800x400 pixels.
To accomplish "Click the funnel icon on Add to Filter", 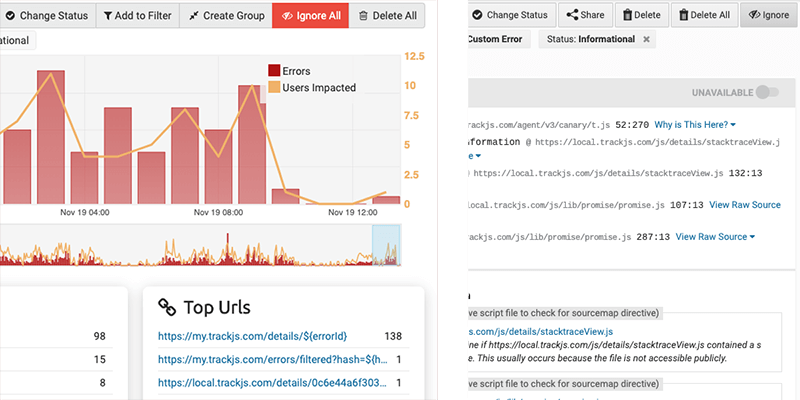I will tap(108, 16).
